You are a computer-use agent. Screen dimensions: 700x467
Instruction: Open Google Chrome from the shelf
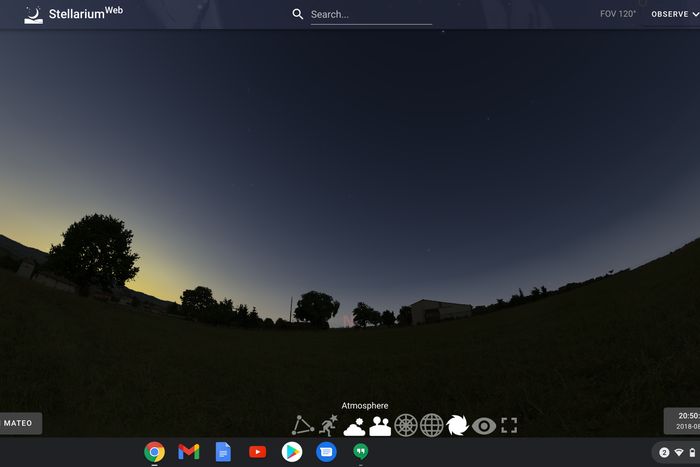pyautogui.click(x=154, y=452)
